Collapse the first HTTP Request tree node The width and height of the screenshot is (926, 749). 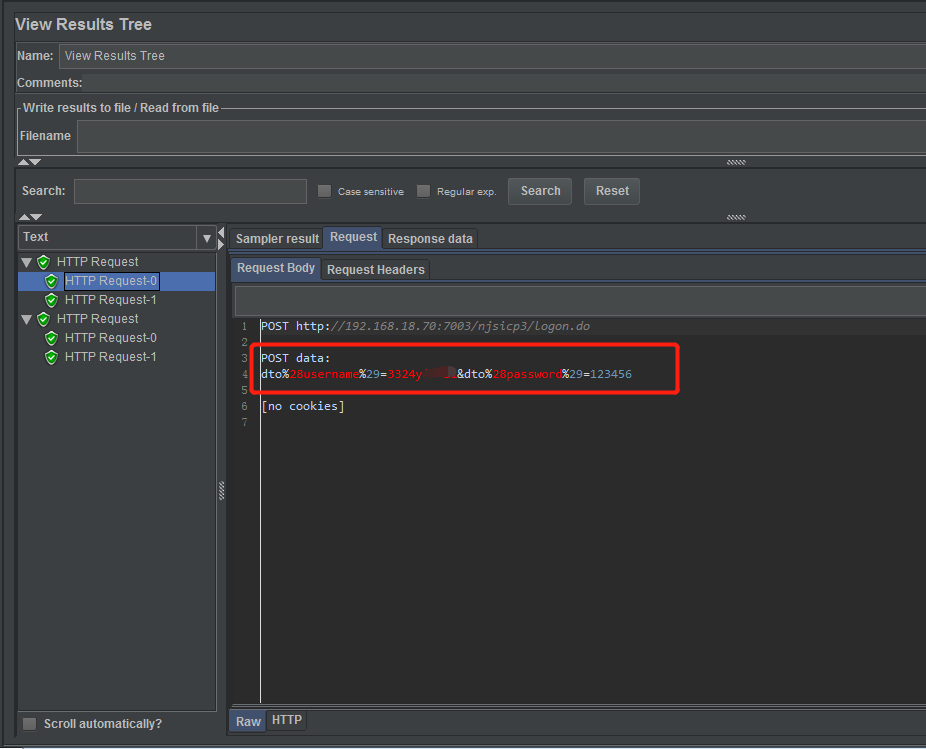tap(27, 262)
